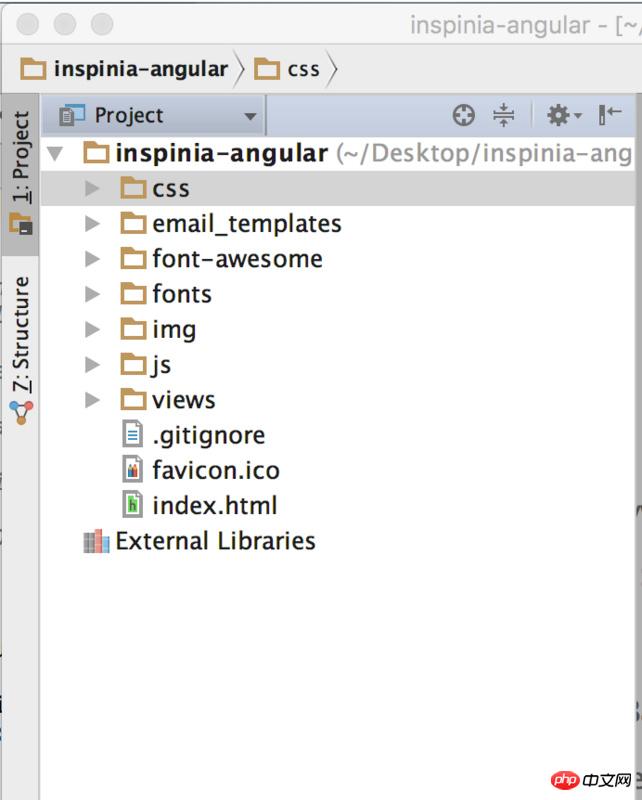Click the favicon.ico image file icon

coord(133,469)
